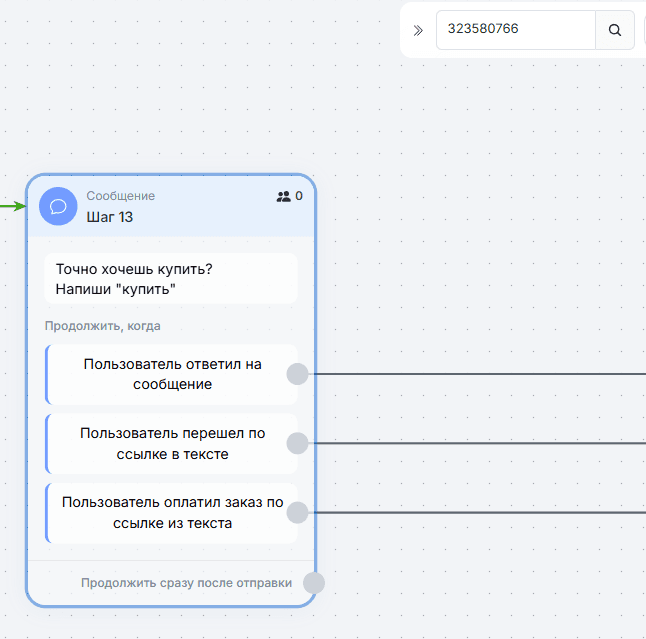Select condition 'Пользователь перешел по ссылке в тексте'
This screenshot has width=646, height=639.
(171, 444)
